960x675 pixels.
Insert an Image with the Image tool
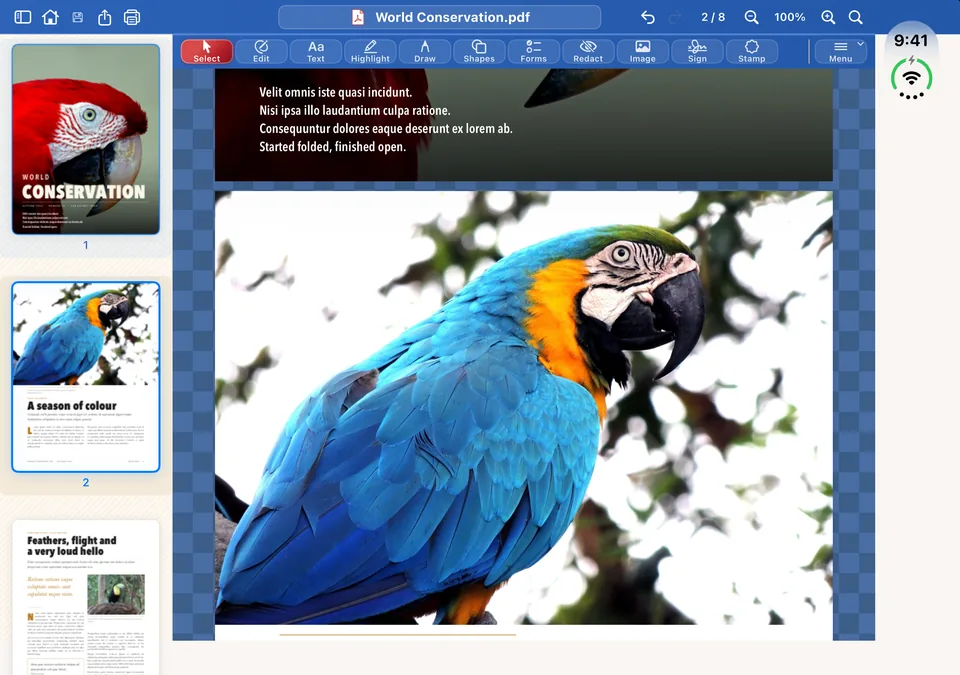(x=643, y=51)
